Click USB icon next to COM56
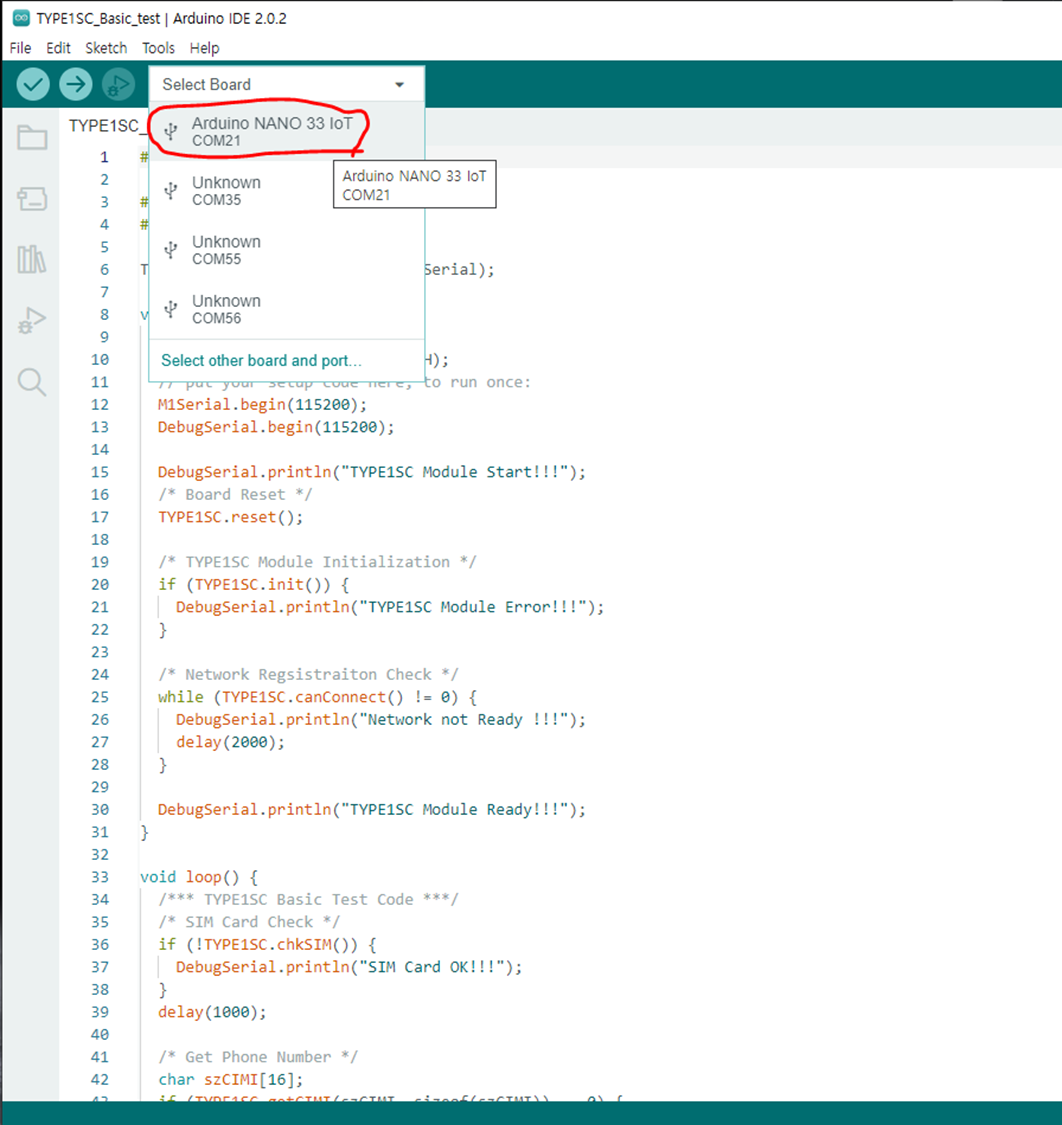Screen dimensions: 1062x1125 [x=171, y=309]
